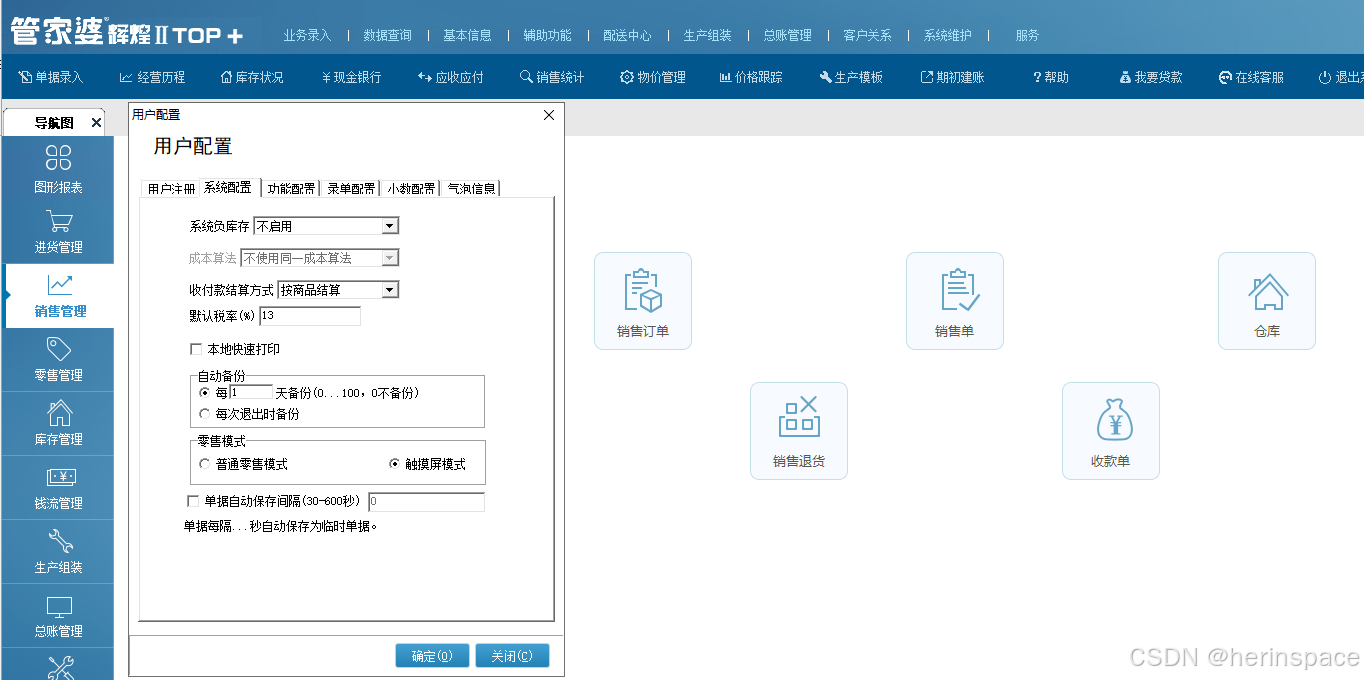Switch to 小数配置 tab
Image resolution: width=1364 pixels, height=680 pixels.
pyautogui.click(x=411, y=188)
